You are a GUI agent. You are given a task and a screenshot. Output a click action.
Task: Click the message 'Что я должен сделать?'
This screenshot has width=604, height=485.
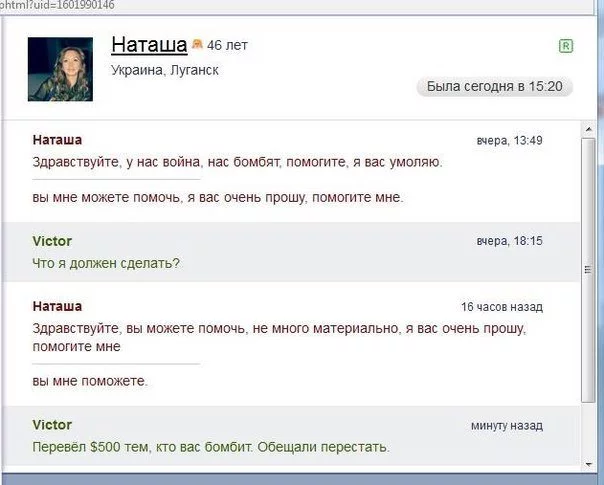[106, 263]
